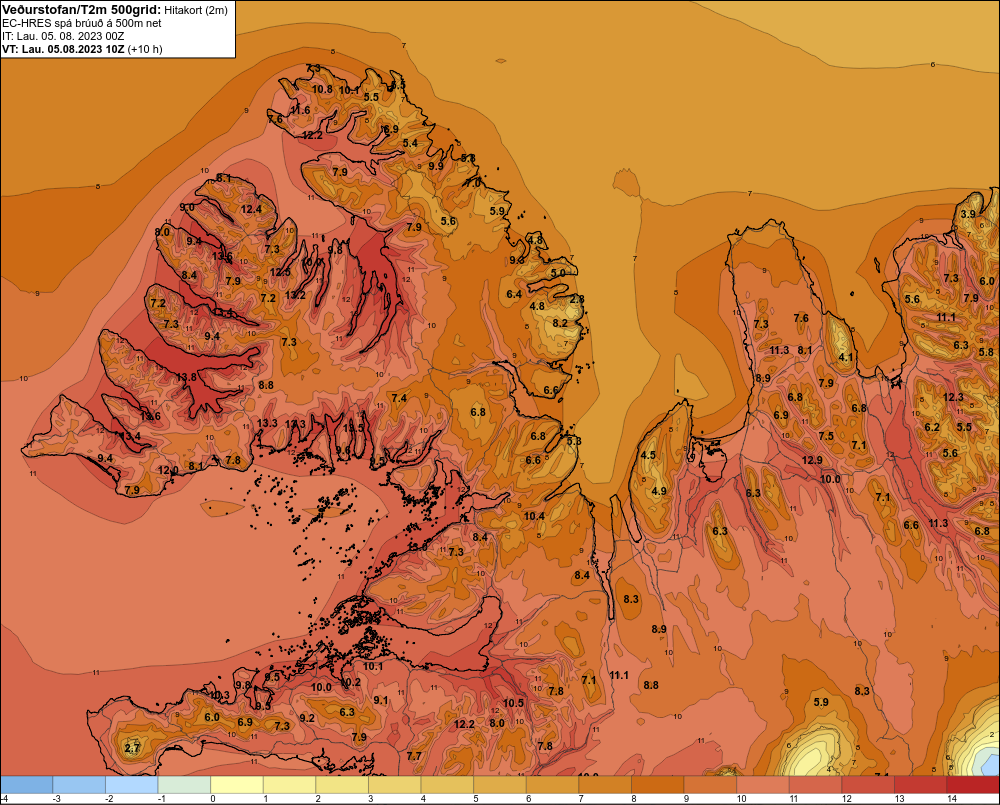Pick the legend swatch between -4 and -3
Image resolution: width=1000 pixels, height=805 pixels.
(27, 785)
